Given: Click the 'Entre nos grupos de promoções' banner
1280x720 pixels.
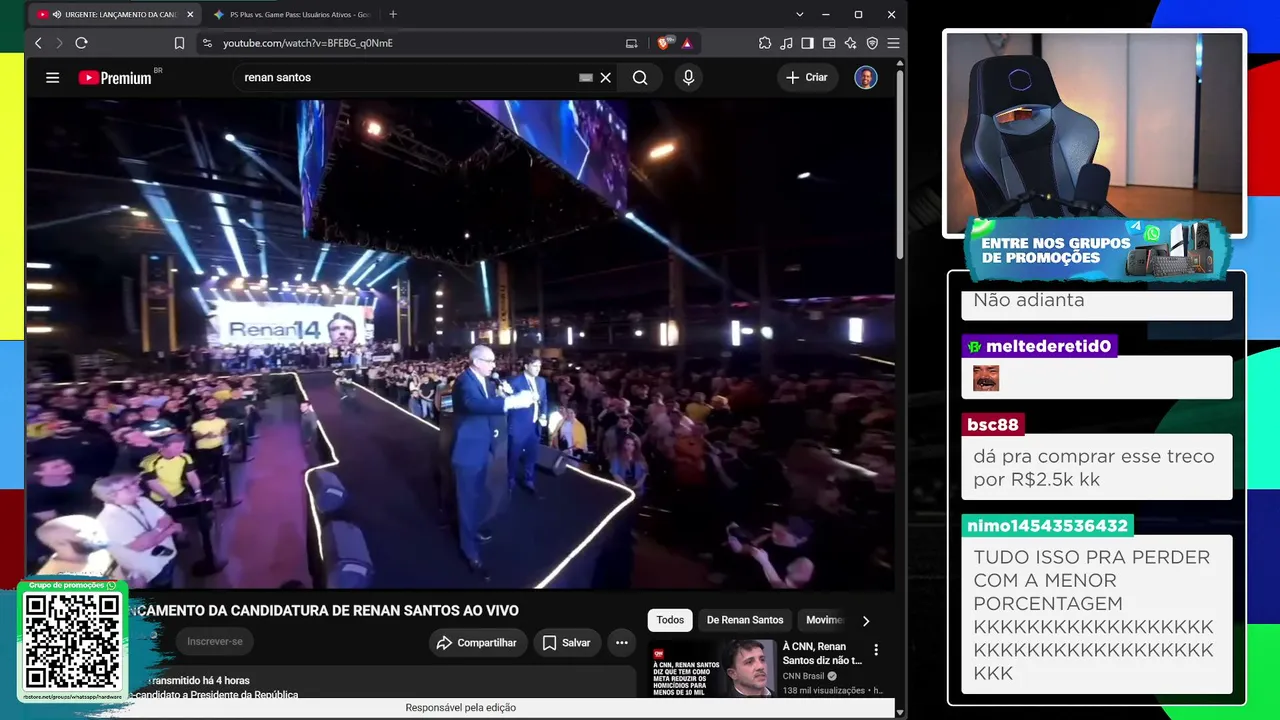Looking at the screenshot, I should coord(1096,249).
